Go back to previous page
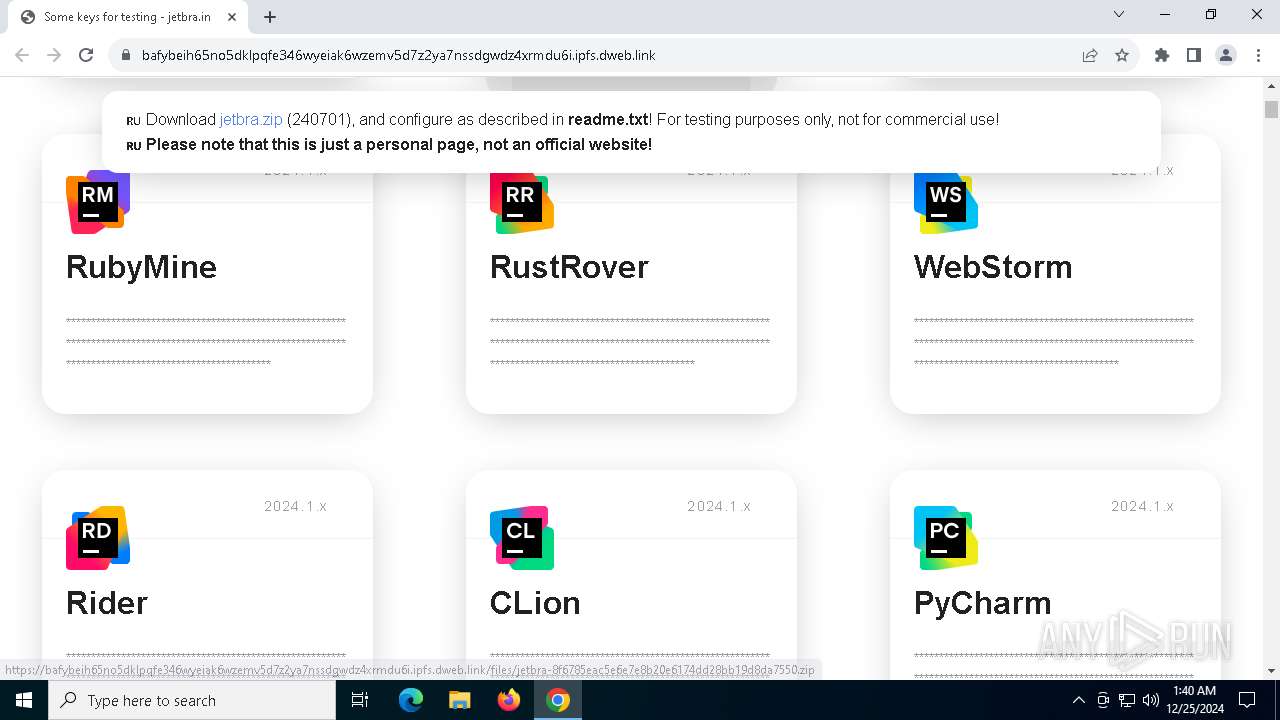The height and width of the screenshot is (720, 1280). coord(22,55)
